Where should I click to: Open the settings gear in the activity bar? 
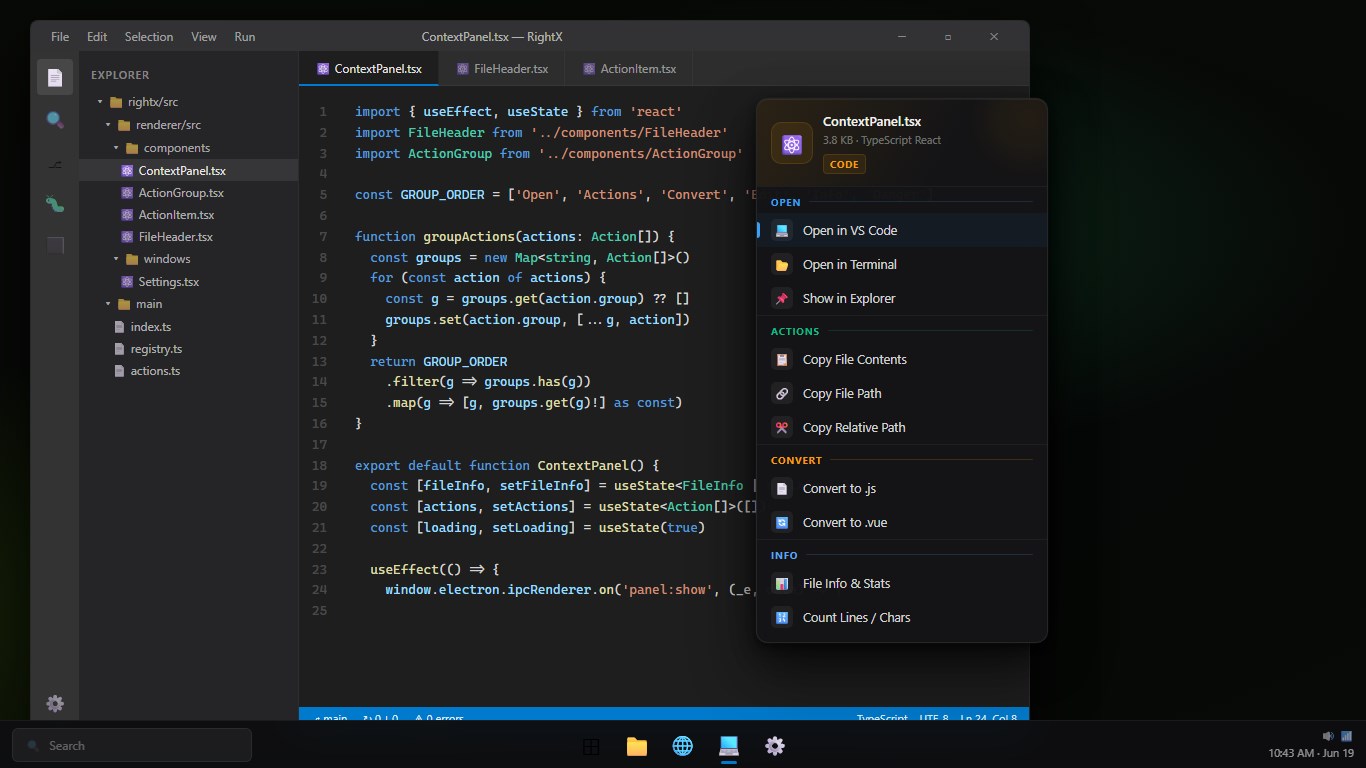[x=55, y=704]
